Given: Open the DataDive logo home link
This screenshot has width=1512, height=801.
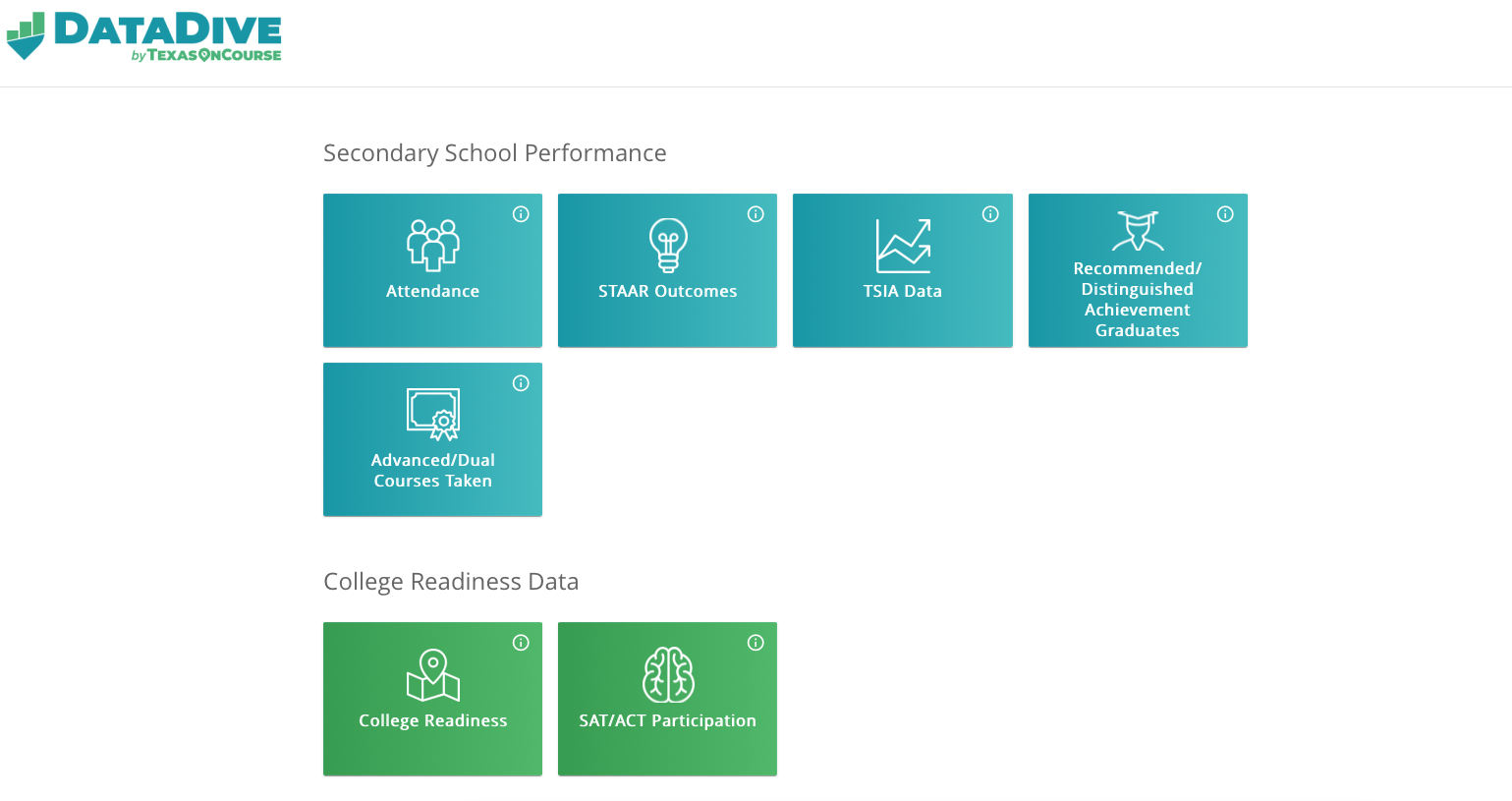Looking at the screenshot, I should 143,36.
